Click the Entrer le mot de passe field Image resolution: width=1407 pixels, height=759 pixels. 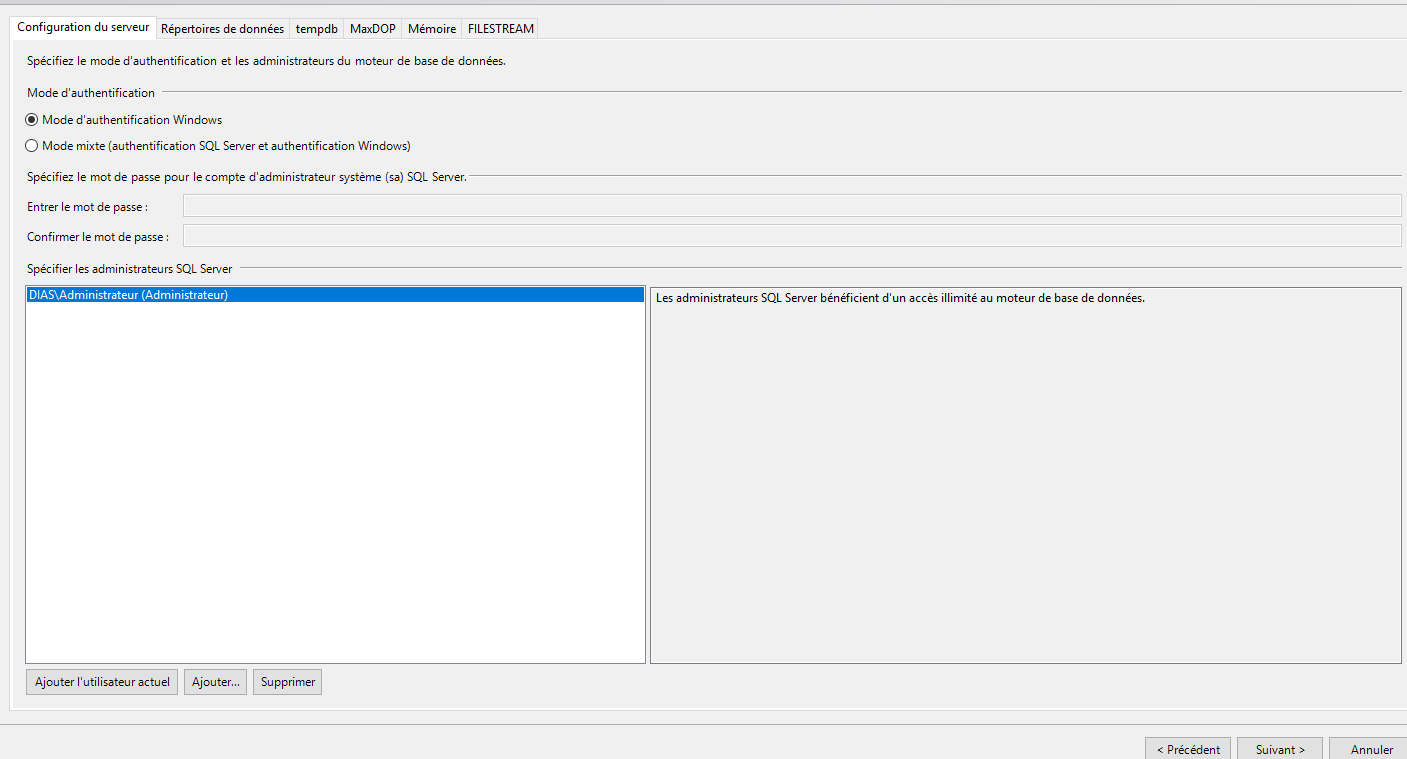coord(791,206)
